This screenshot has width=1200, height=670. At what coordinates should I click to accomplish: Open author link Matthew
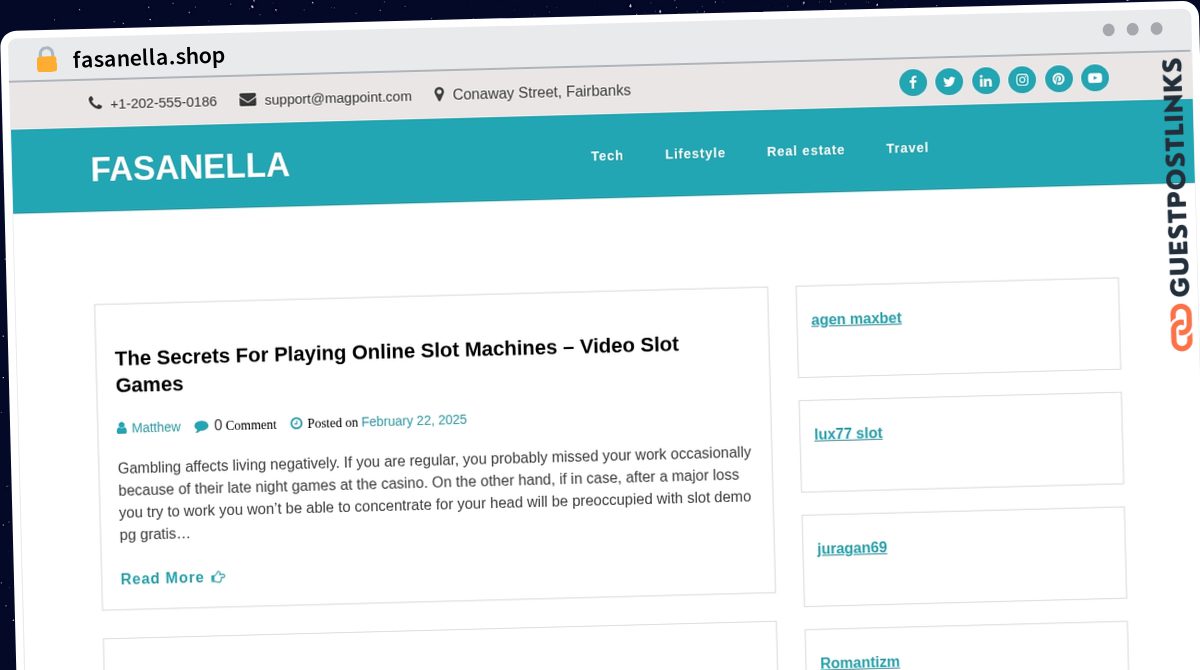point(156,427)
